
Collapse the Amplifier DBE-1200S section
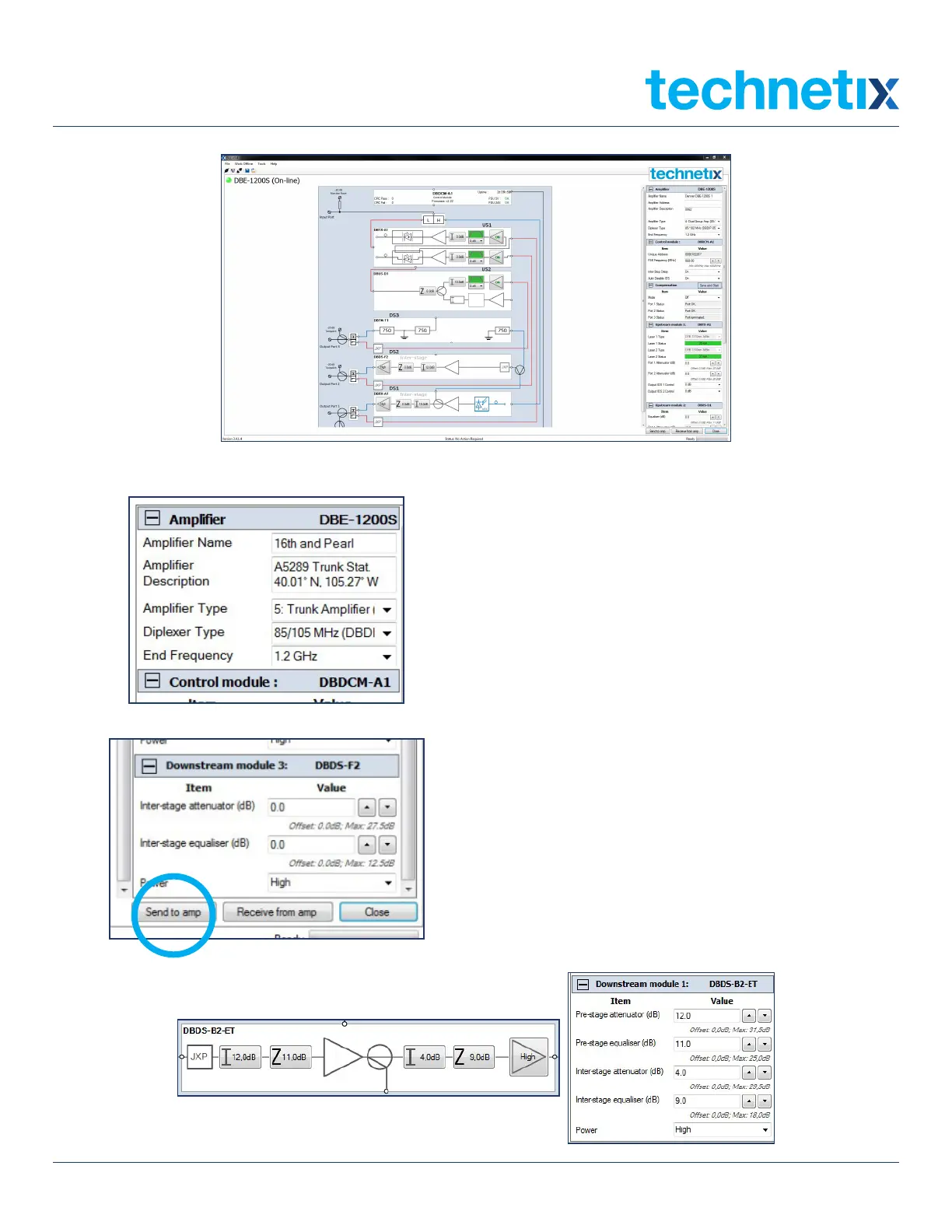pyautogui.click(x=152, y=519)
